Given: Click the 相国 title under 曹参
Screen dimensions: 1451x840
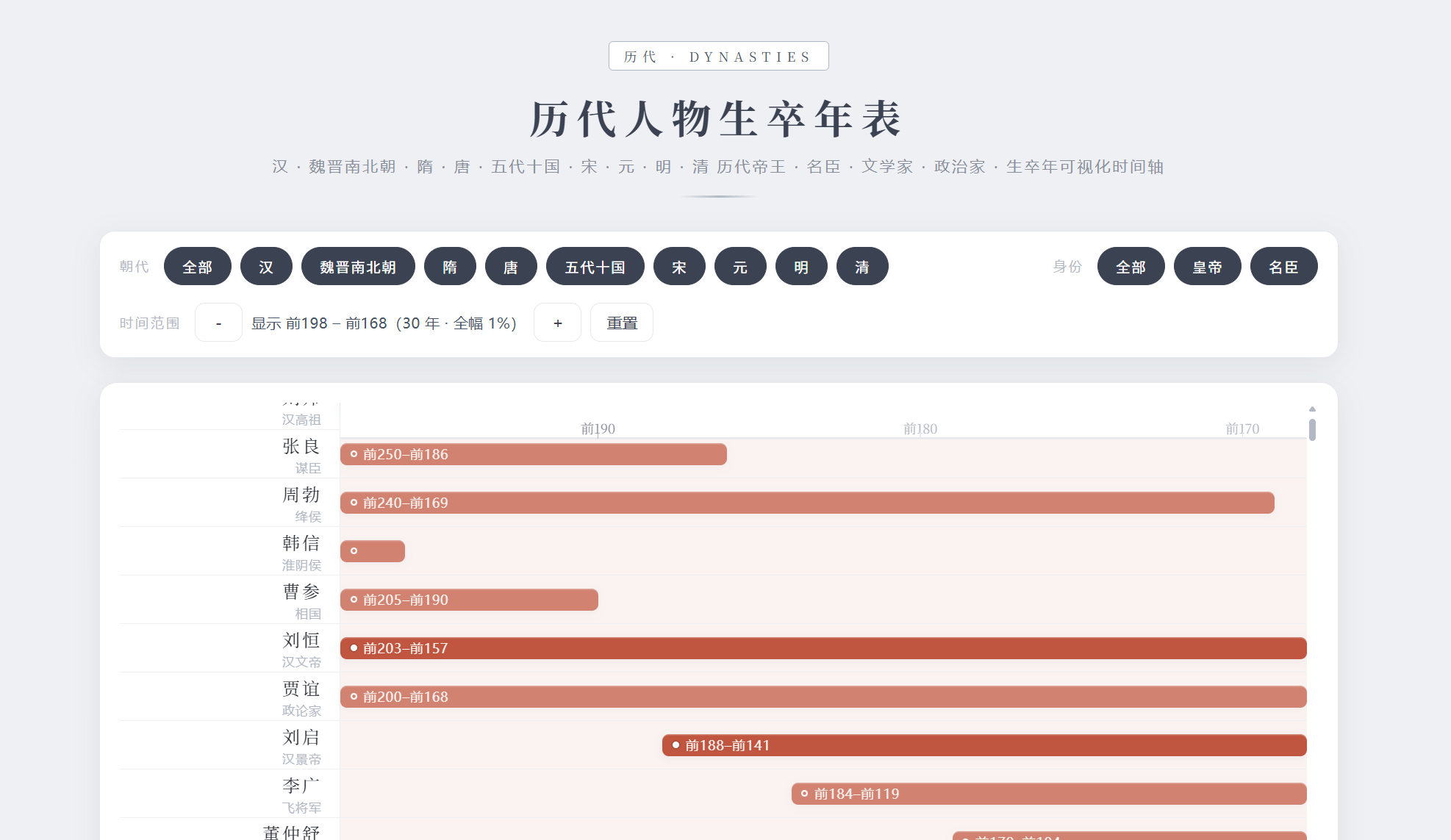Looking at the screenshot, I should (308, 614).
